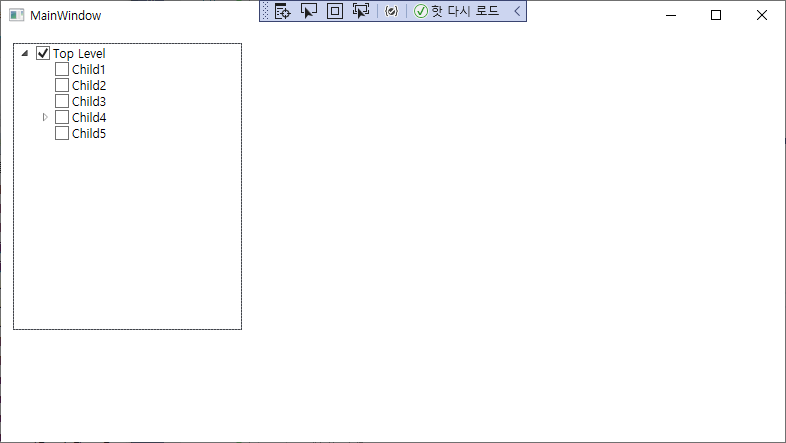786x443 pixels.
Task: Enable Track focused element tool
Action: (361, 11)
